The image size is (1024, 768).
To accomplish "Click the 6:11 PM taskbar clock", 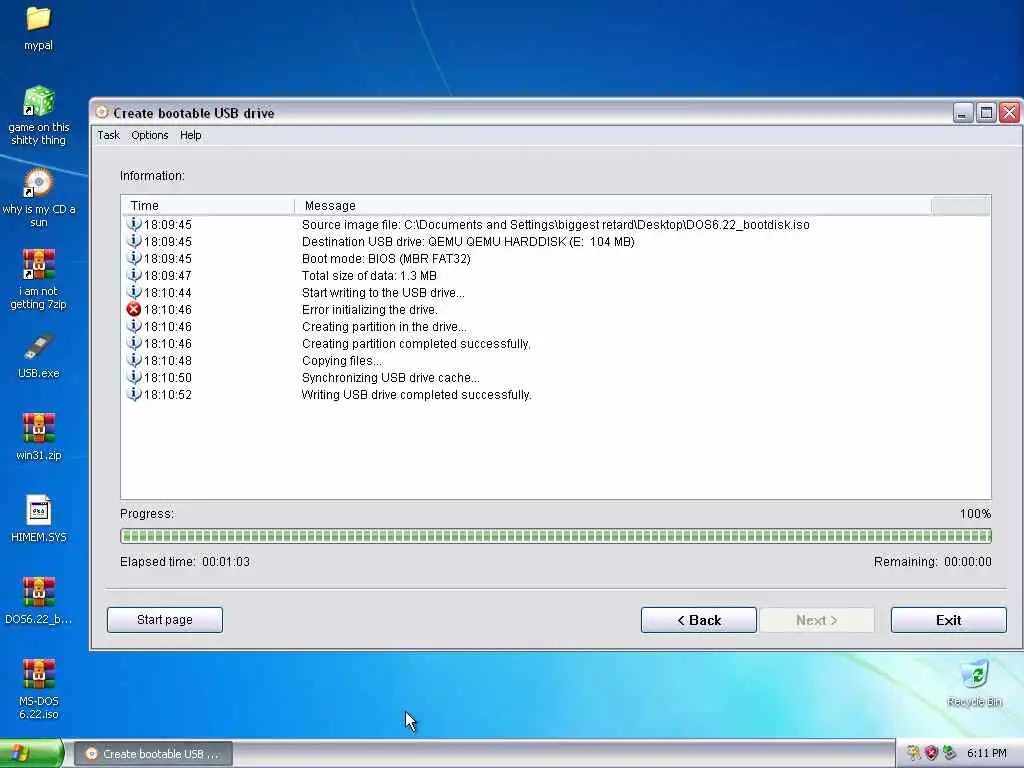I will 987,753.
